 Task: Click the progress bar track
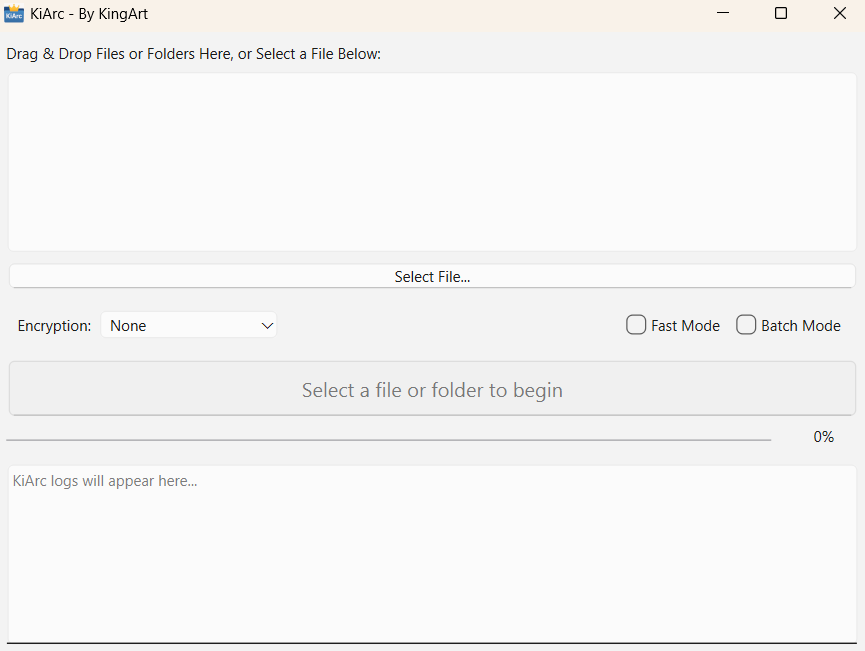[388, 439]
